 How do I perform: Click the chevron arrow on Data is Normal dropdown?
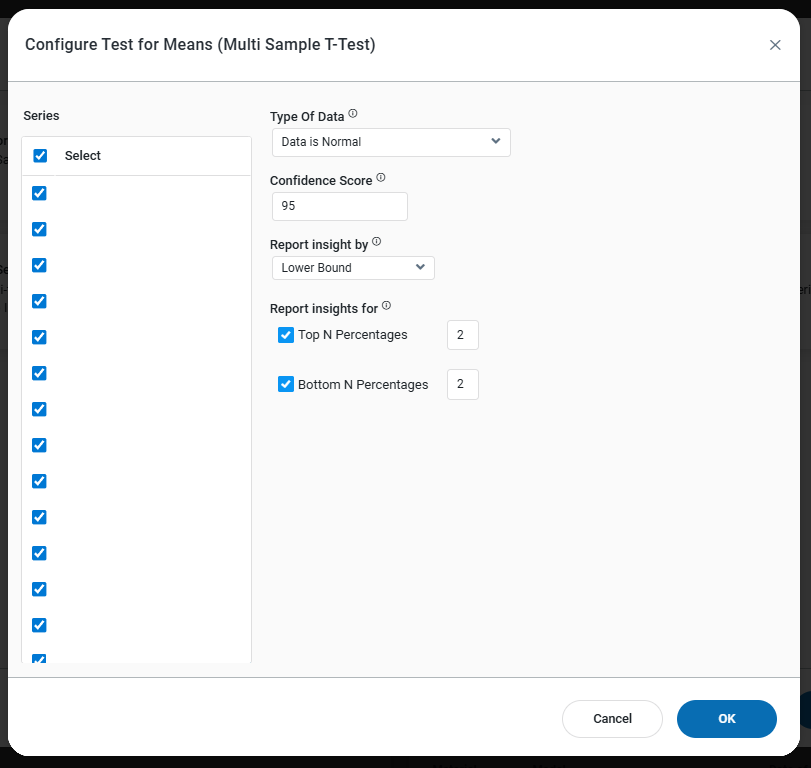point(496,141)
